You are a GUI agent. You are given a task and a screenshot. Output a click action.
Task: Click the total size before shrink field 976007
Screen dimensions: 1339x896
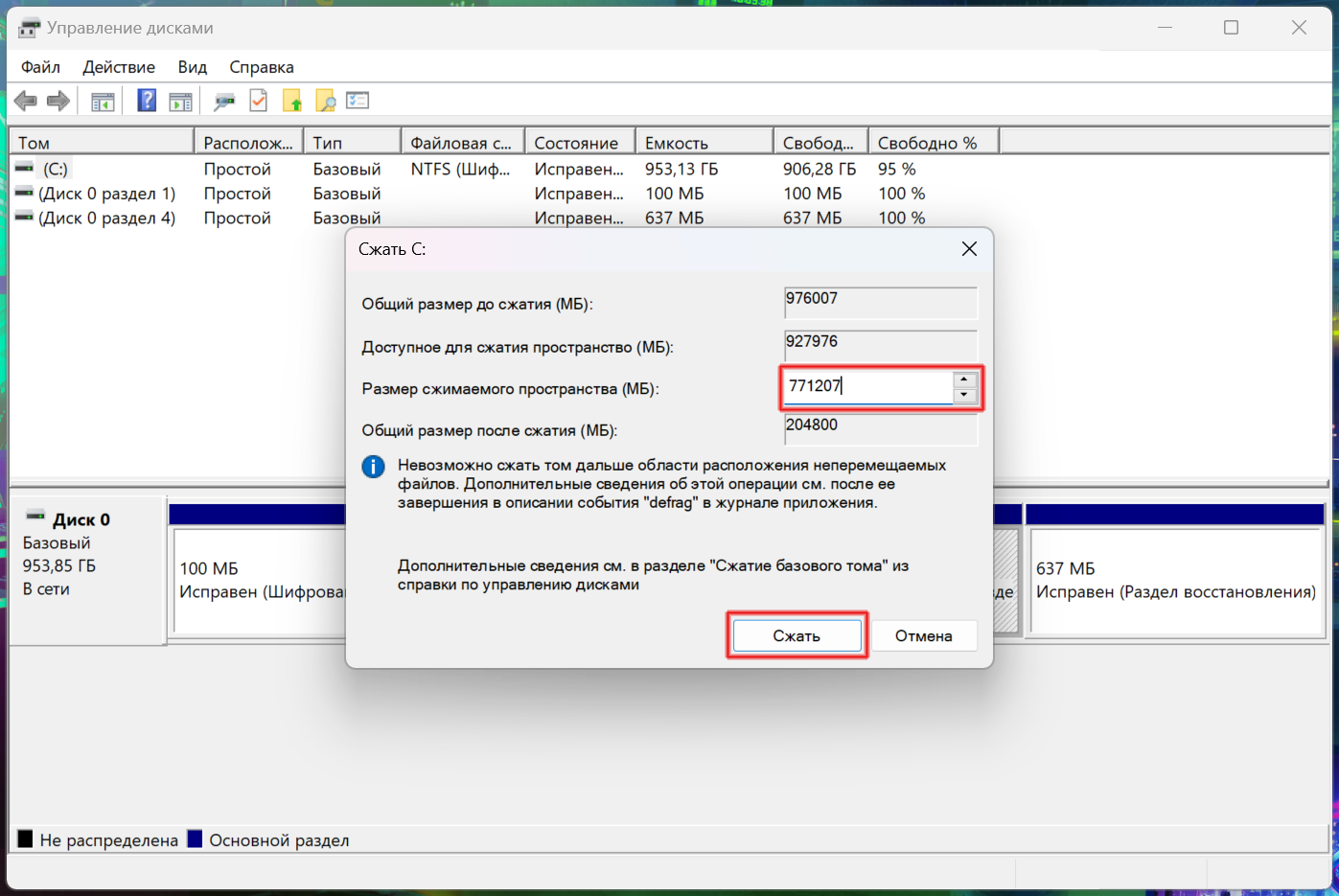point(881,302)
